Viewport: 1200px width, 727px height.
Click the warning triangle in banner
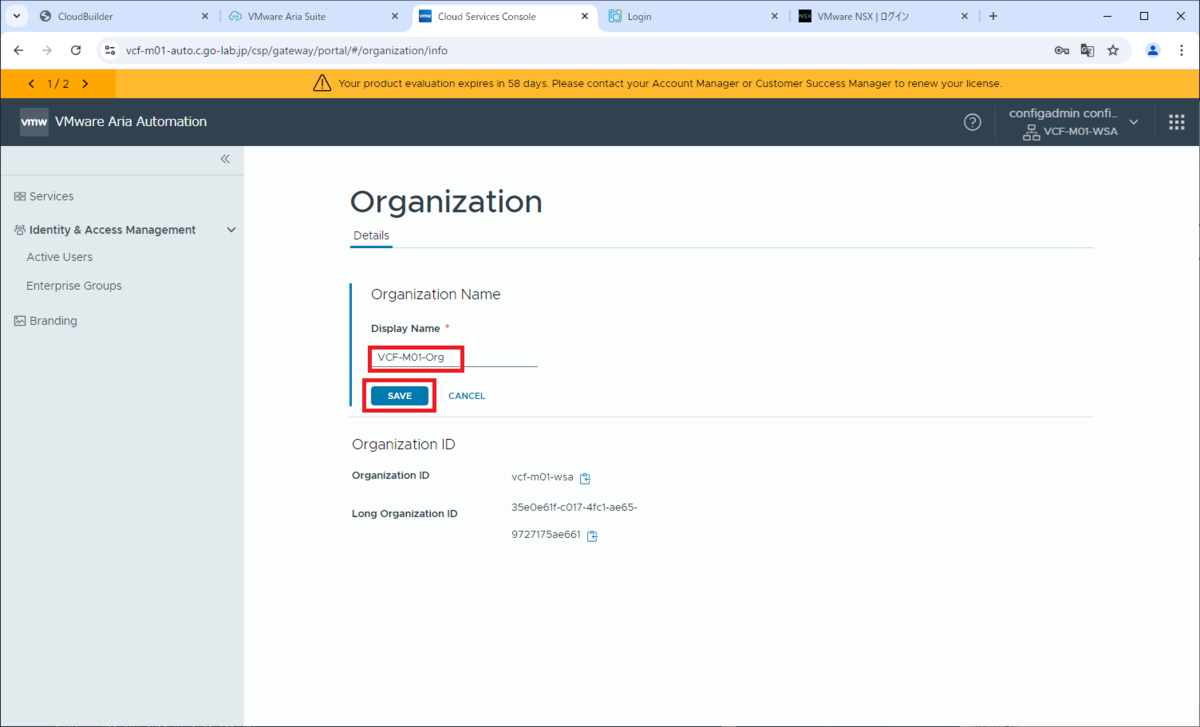click(x=322, y=84)
